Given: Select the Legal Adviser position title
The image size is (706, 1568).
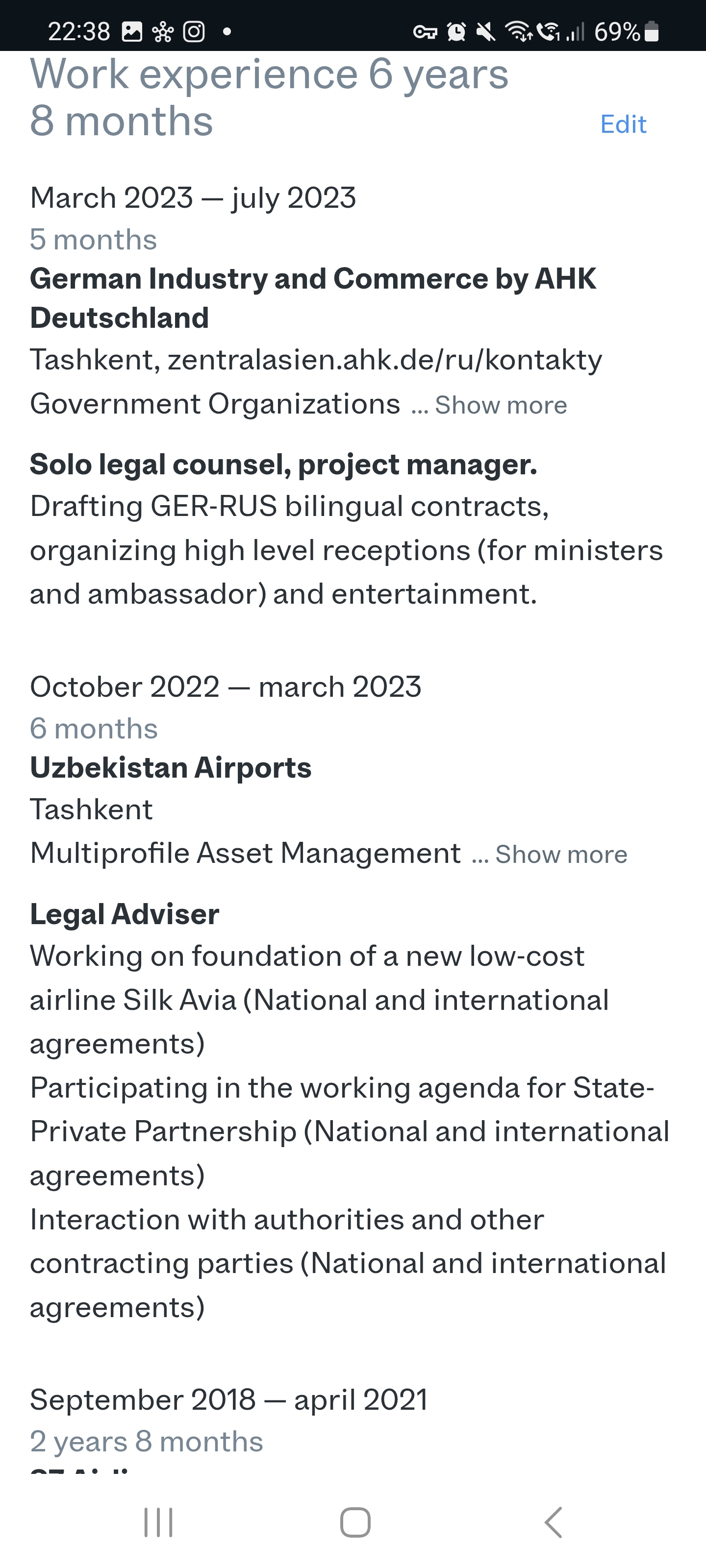Looking at the screenshot, I should [124, 914].
